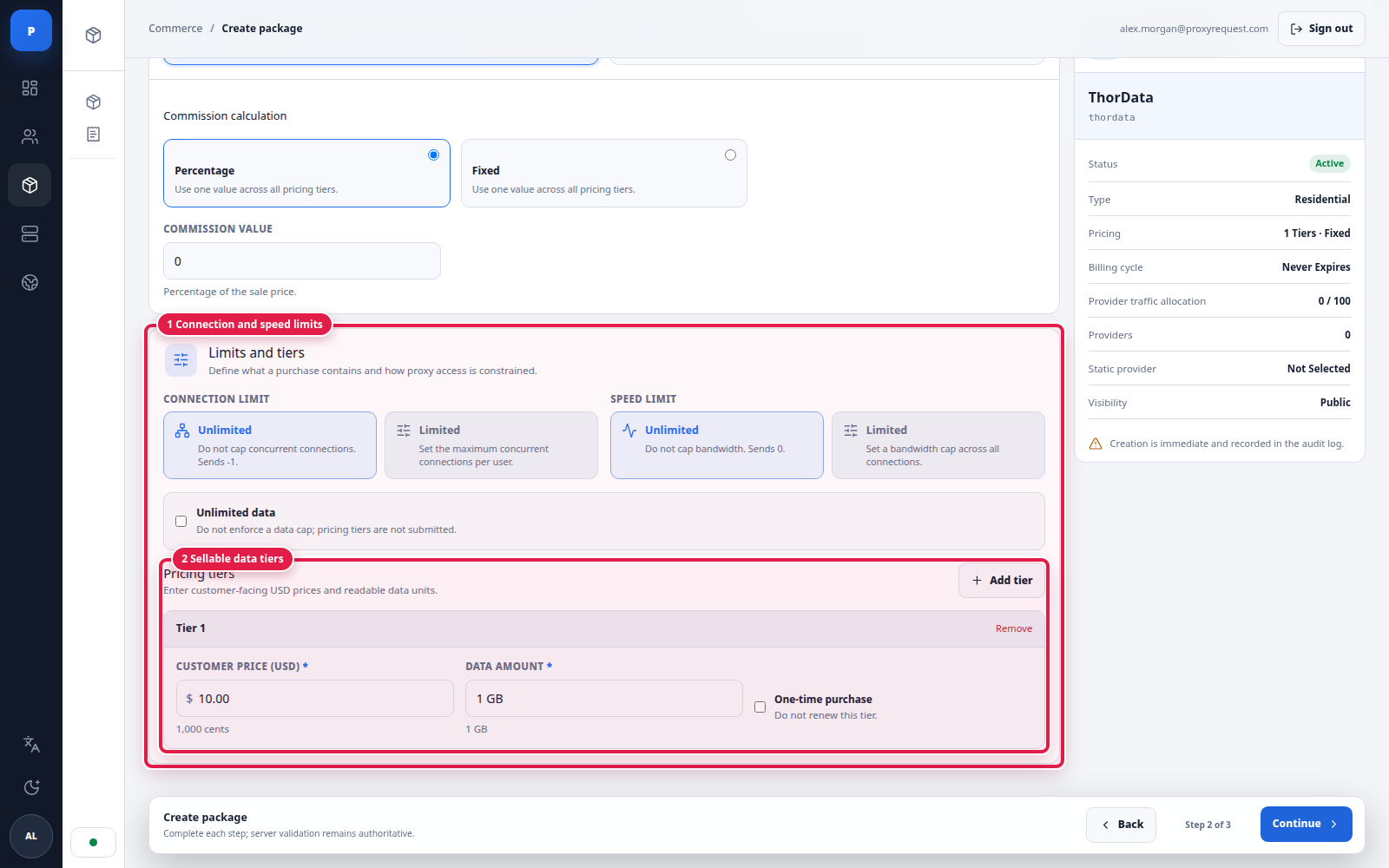This screenshot has width=1389, height=868.
Task: Click the green status dot indicator
Action: tap(94, 842)
